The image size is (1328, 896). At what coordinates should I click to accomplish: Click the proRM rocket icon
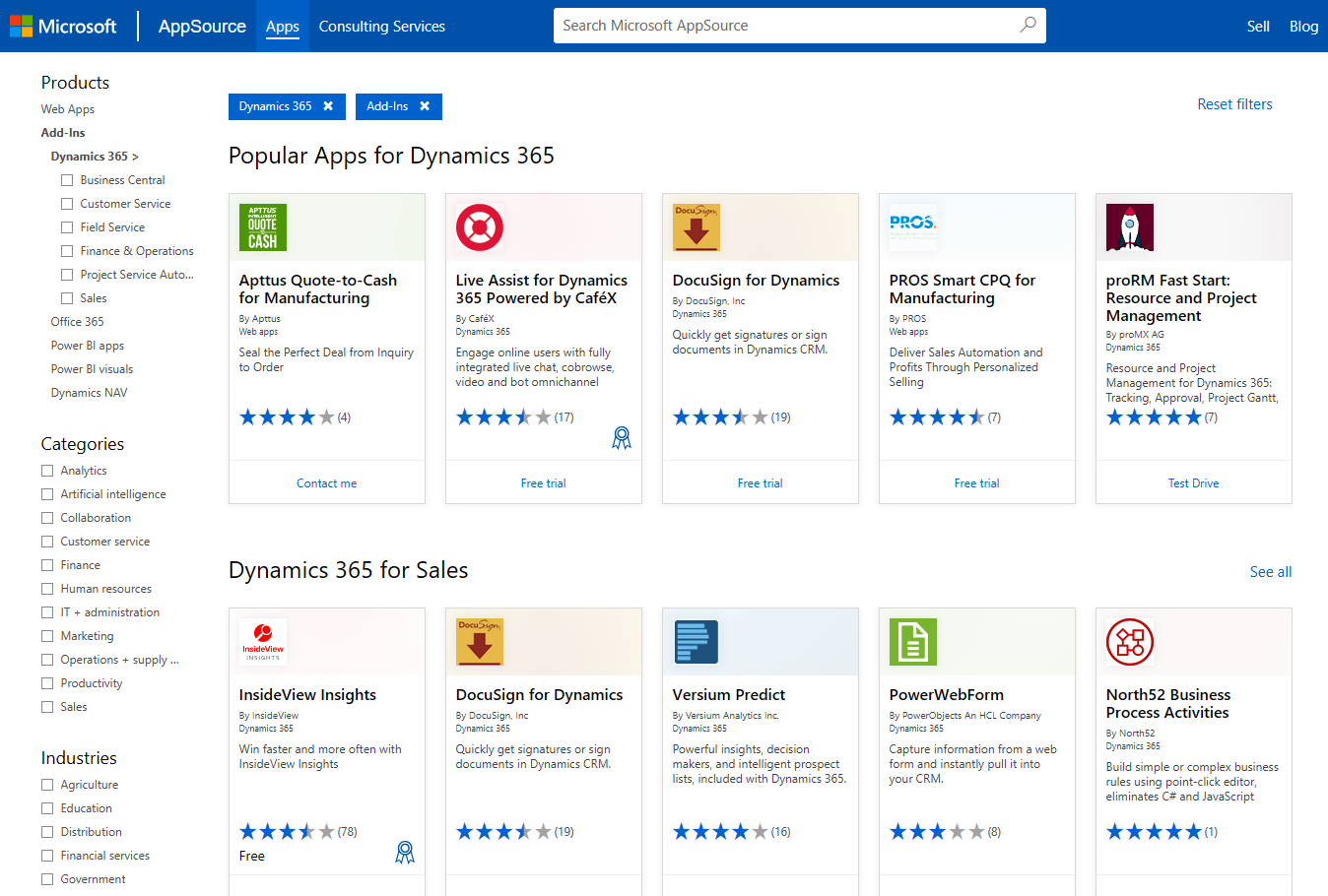tap(1130, 227)
